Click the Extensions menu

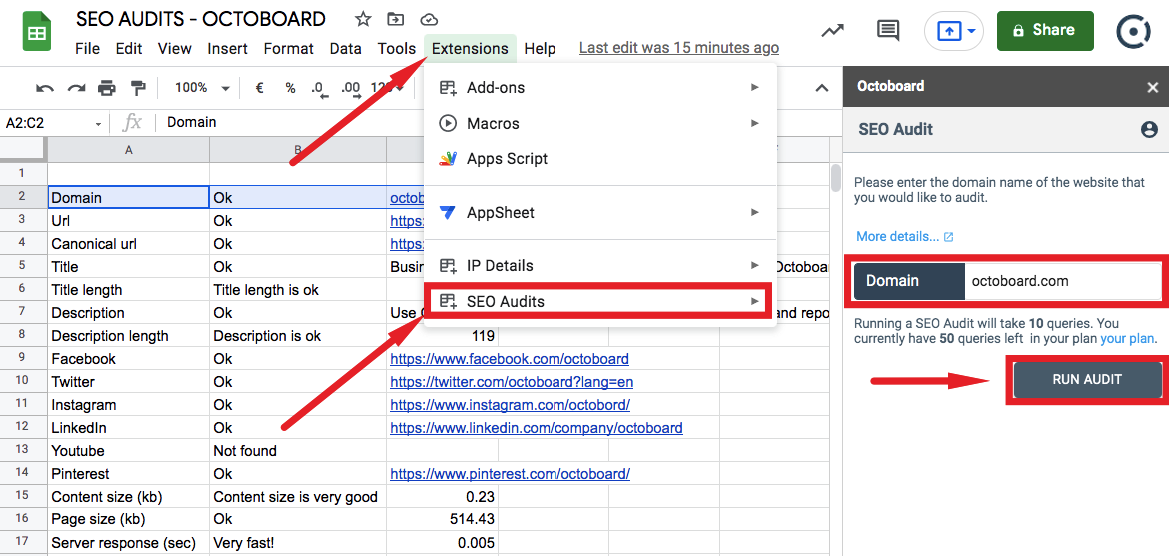(470, 48)
